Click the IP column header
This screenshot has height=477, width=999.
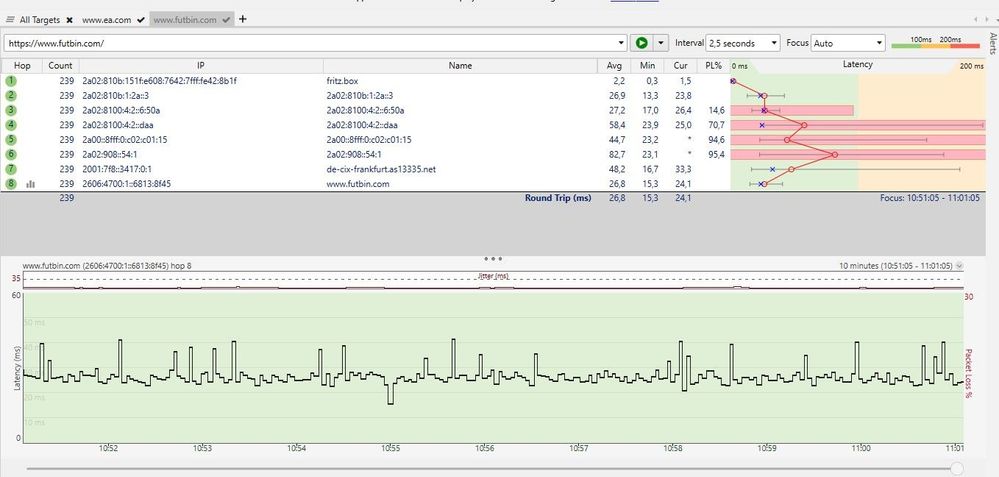point(201,66)
